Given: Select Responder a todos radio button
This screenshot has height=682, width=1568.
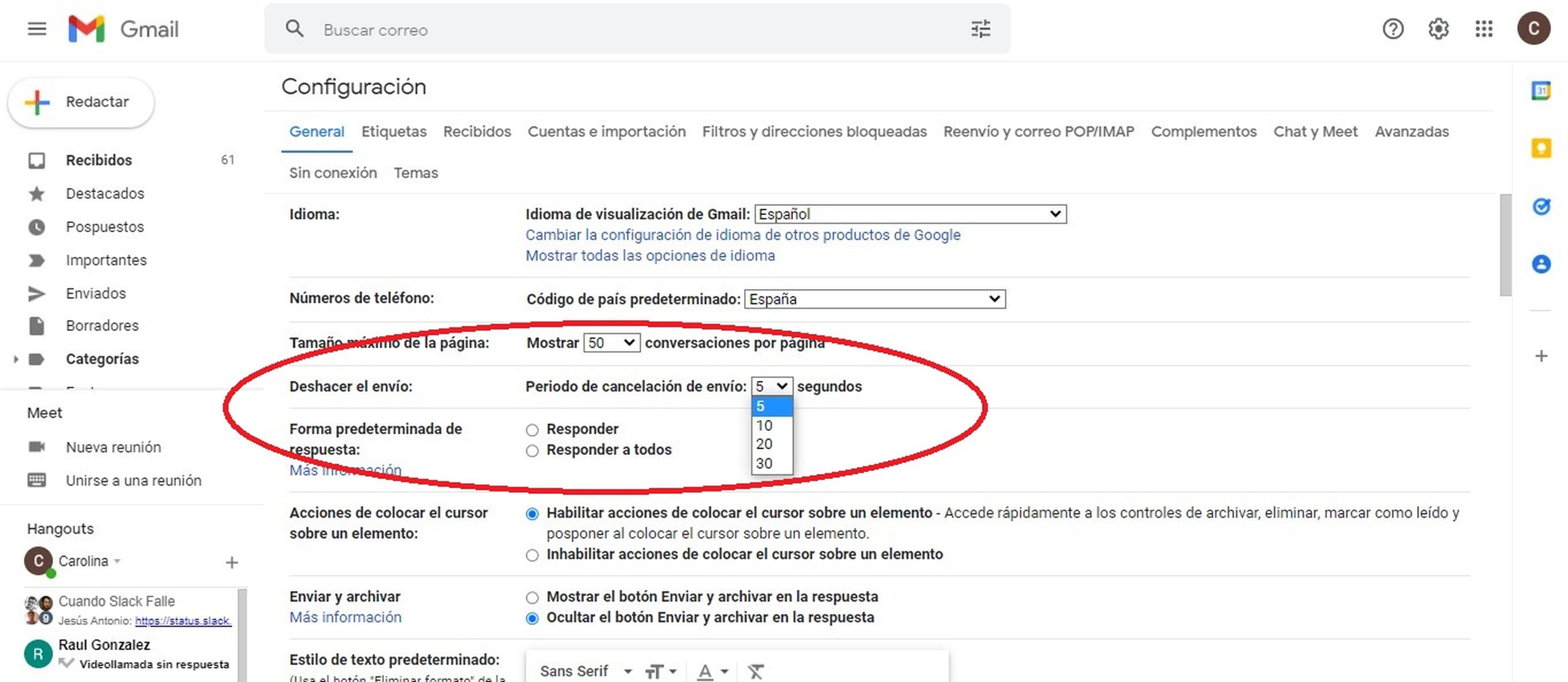Looking at the screenshot, I should pos(531,449).
